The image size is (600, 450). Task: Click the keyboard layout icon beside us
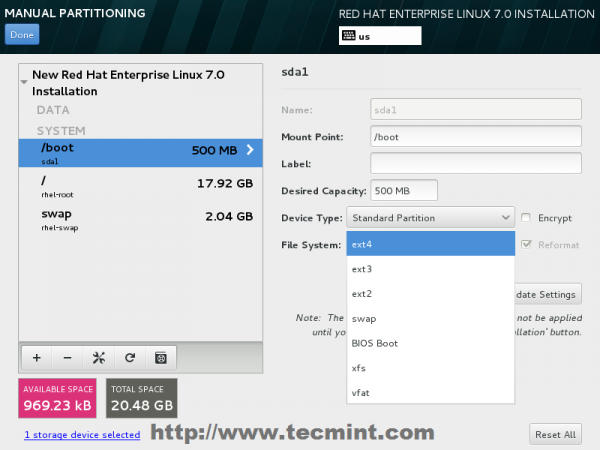tap(349, 36)
